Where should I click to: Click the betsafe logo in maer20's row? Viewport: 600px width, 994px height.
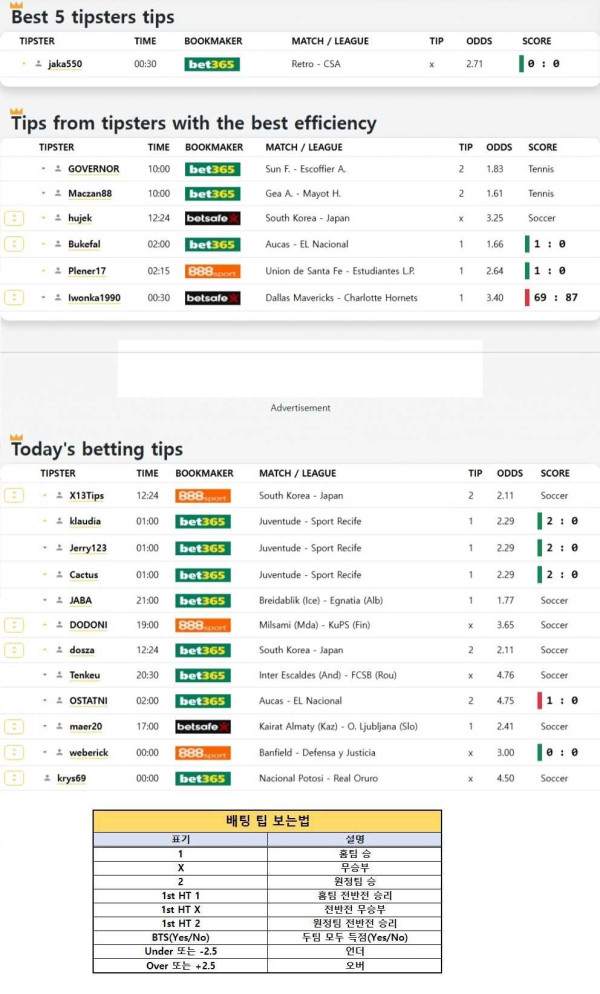(x=202, y=727)
